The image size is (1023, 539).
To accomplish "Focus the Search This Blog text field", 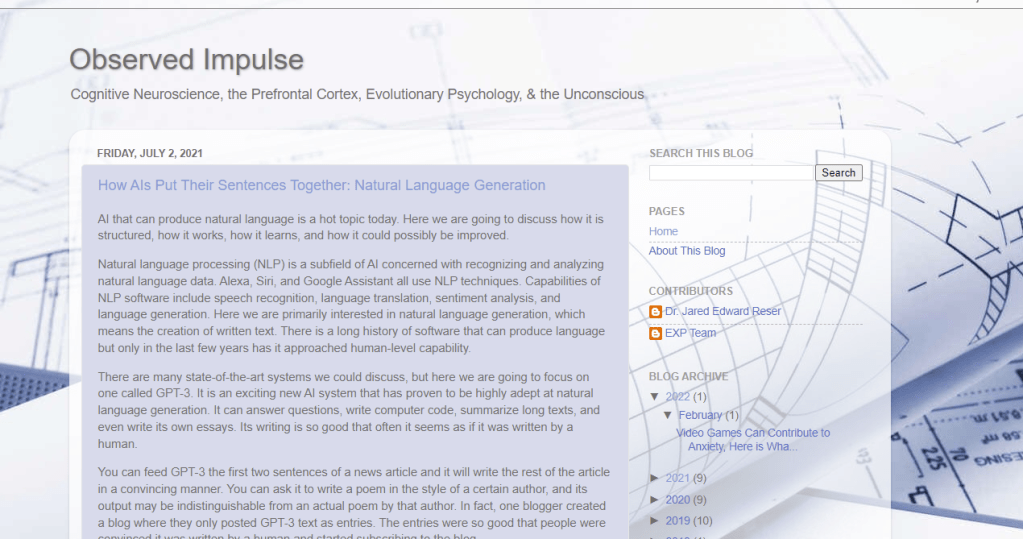I will [731, 173].
